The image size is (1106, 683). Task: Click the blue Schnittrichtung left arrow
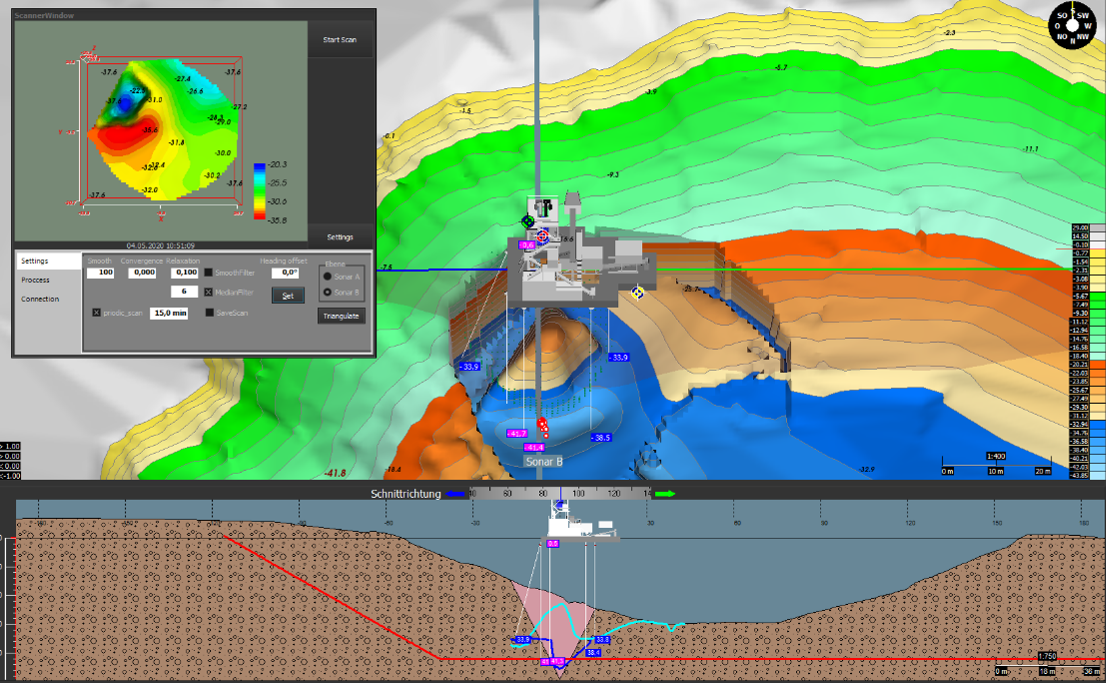455,494
